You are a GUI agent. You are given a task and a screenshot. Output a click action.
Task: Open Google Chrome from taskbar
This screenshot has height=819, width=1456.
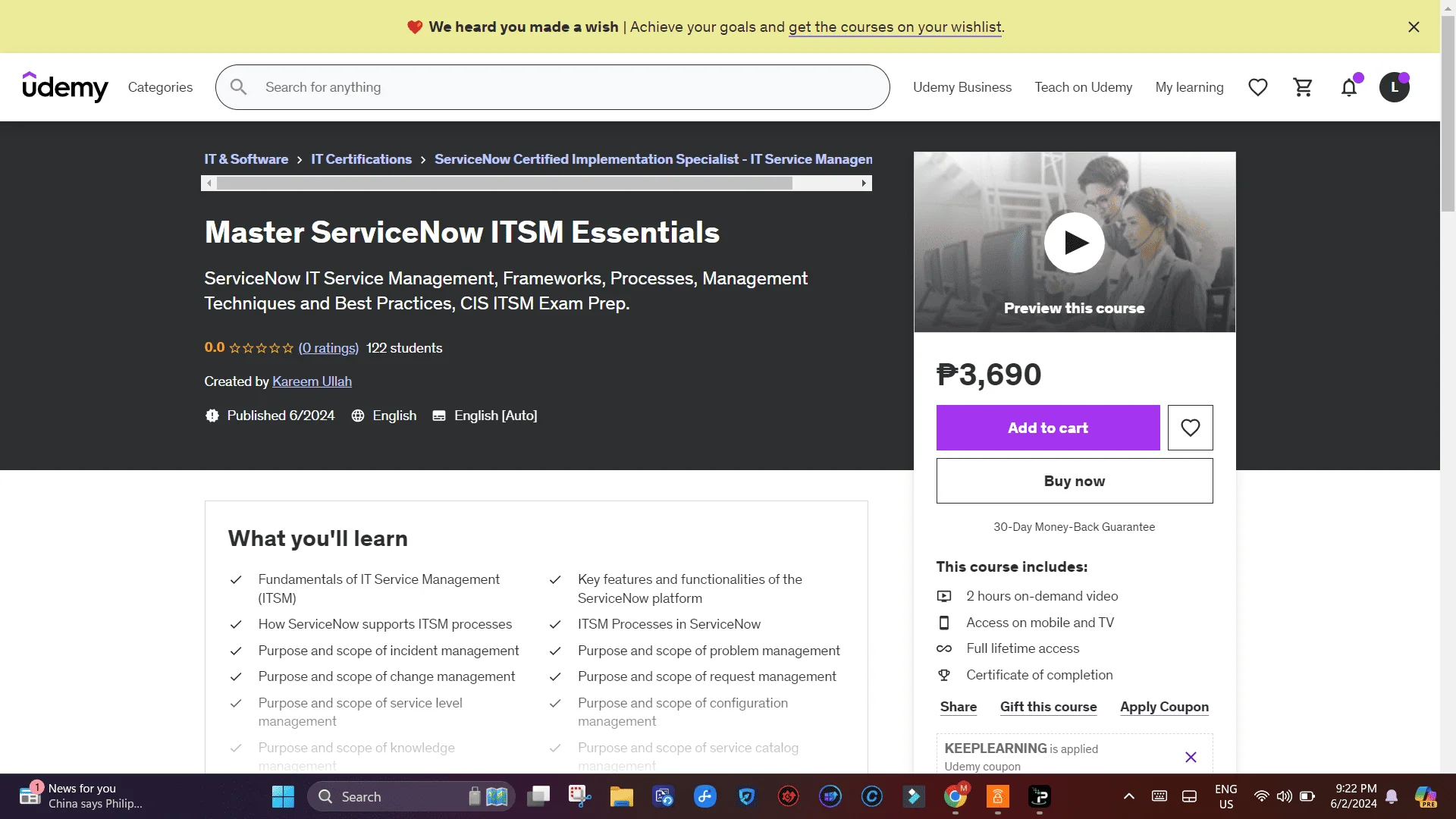955,797
